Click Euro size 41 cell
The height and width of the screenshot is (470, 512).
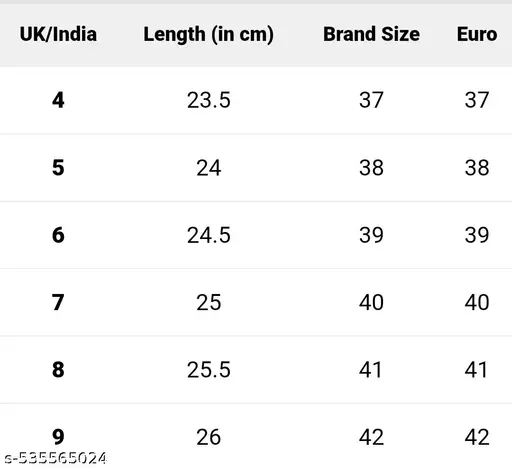tap(476, 370)
